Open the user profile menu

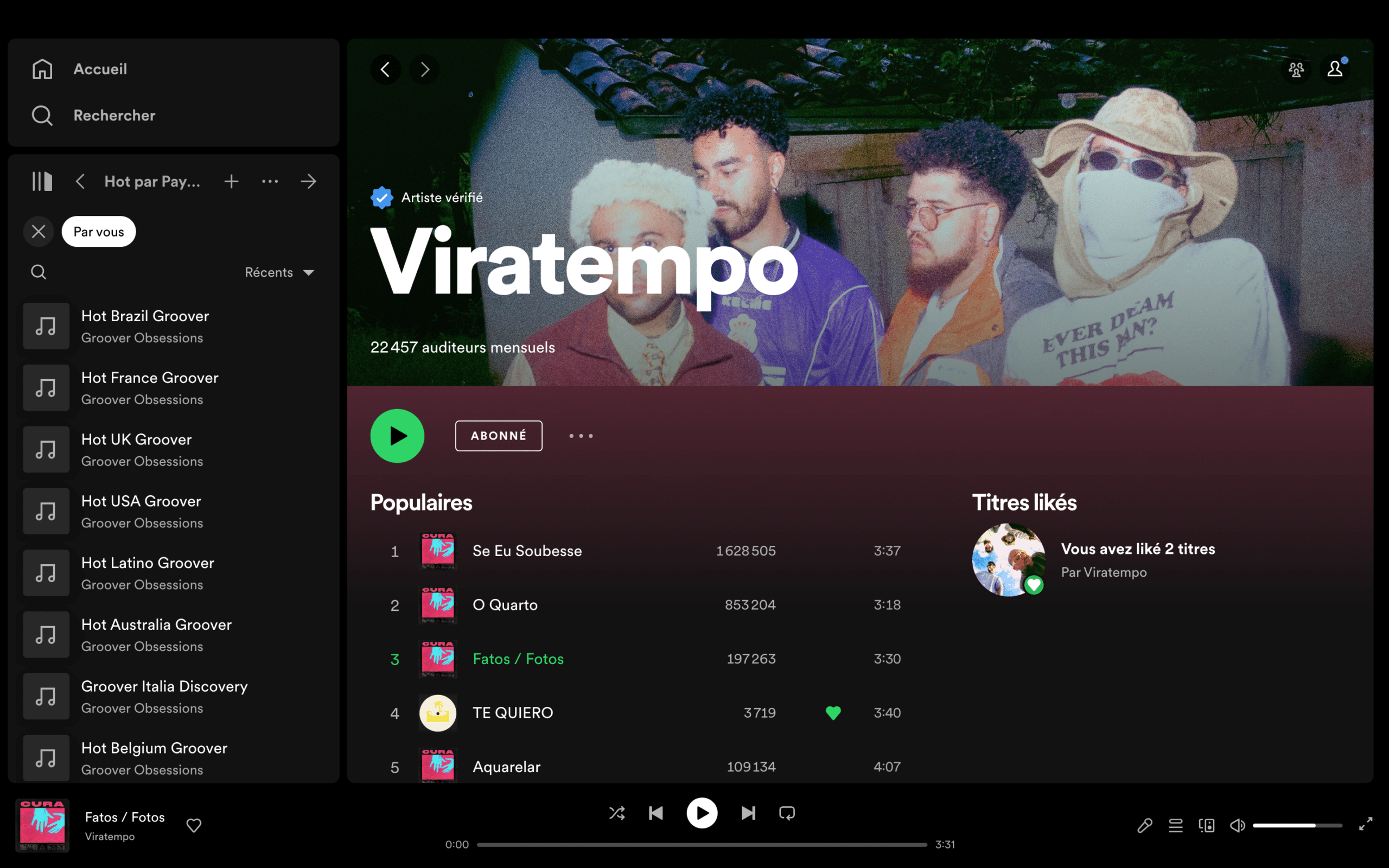(1335, 69)
